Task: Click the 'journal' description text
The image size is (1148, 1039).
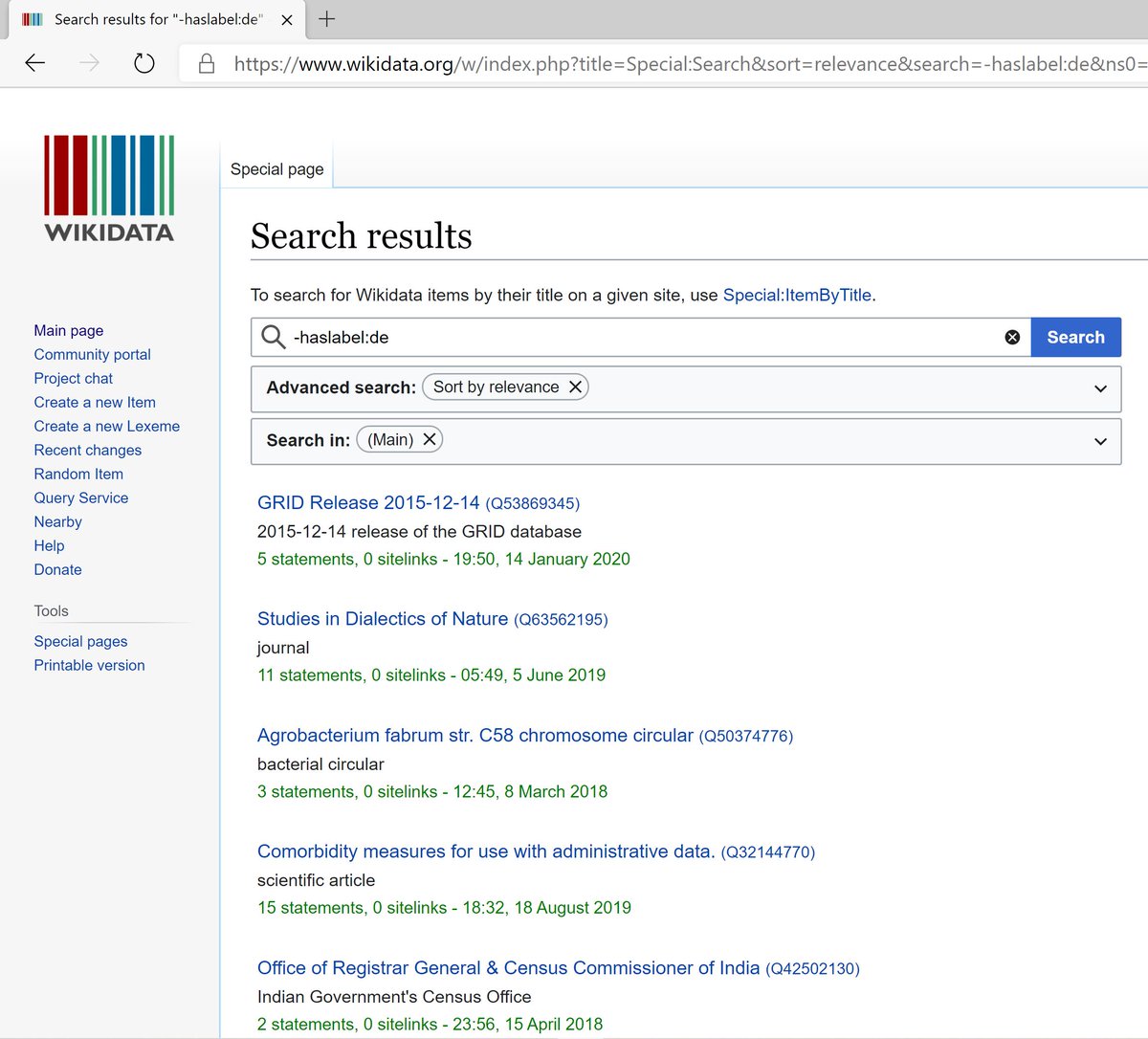Action: point(283,648)
